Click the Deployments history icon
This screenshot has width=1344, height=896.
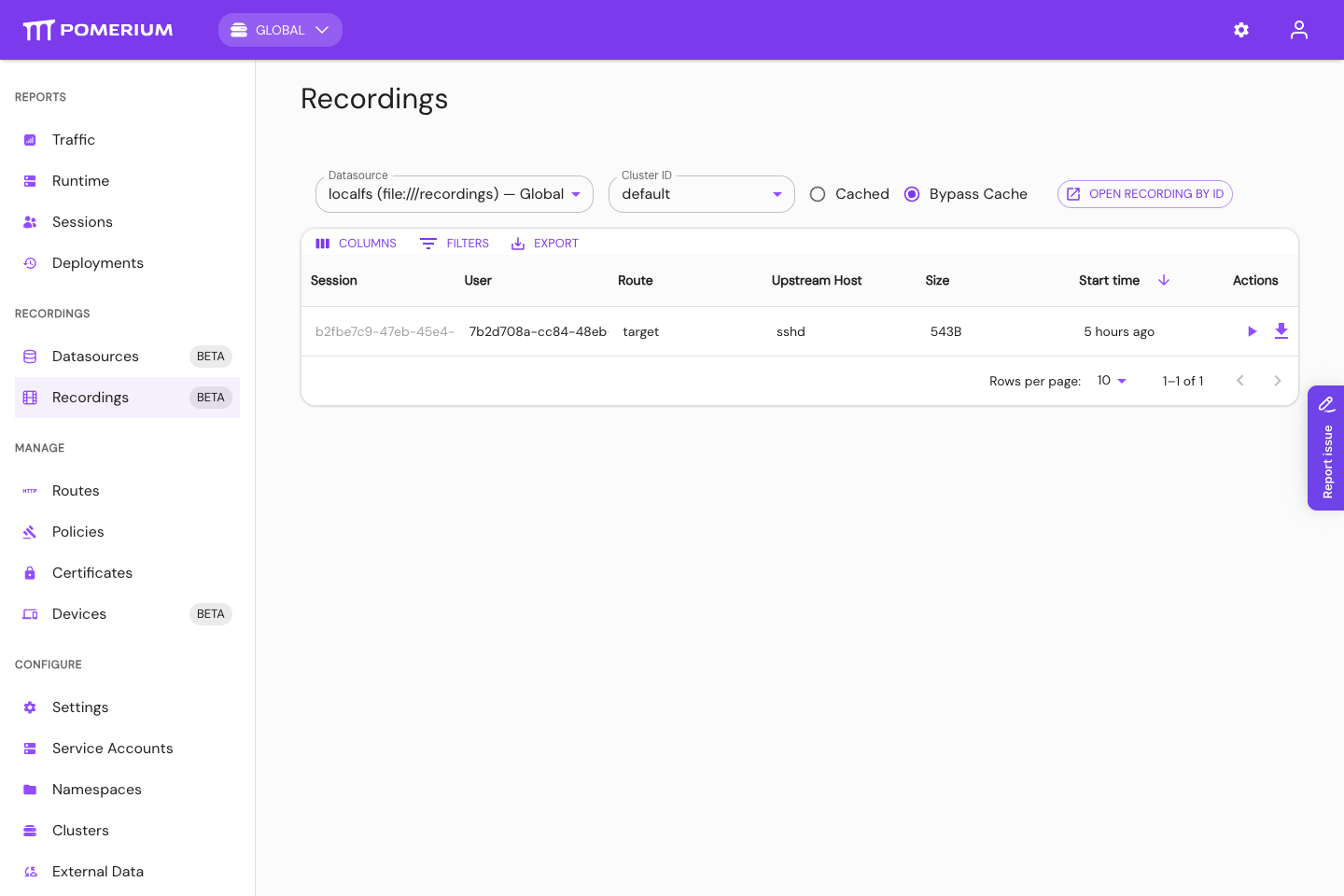point(30,263)
